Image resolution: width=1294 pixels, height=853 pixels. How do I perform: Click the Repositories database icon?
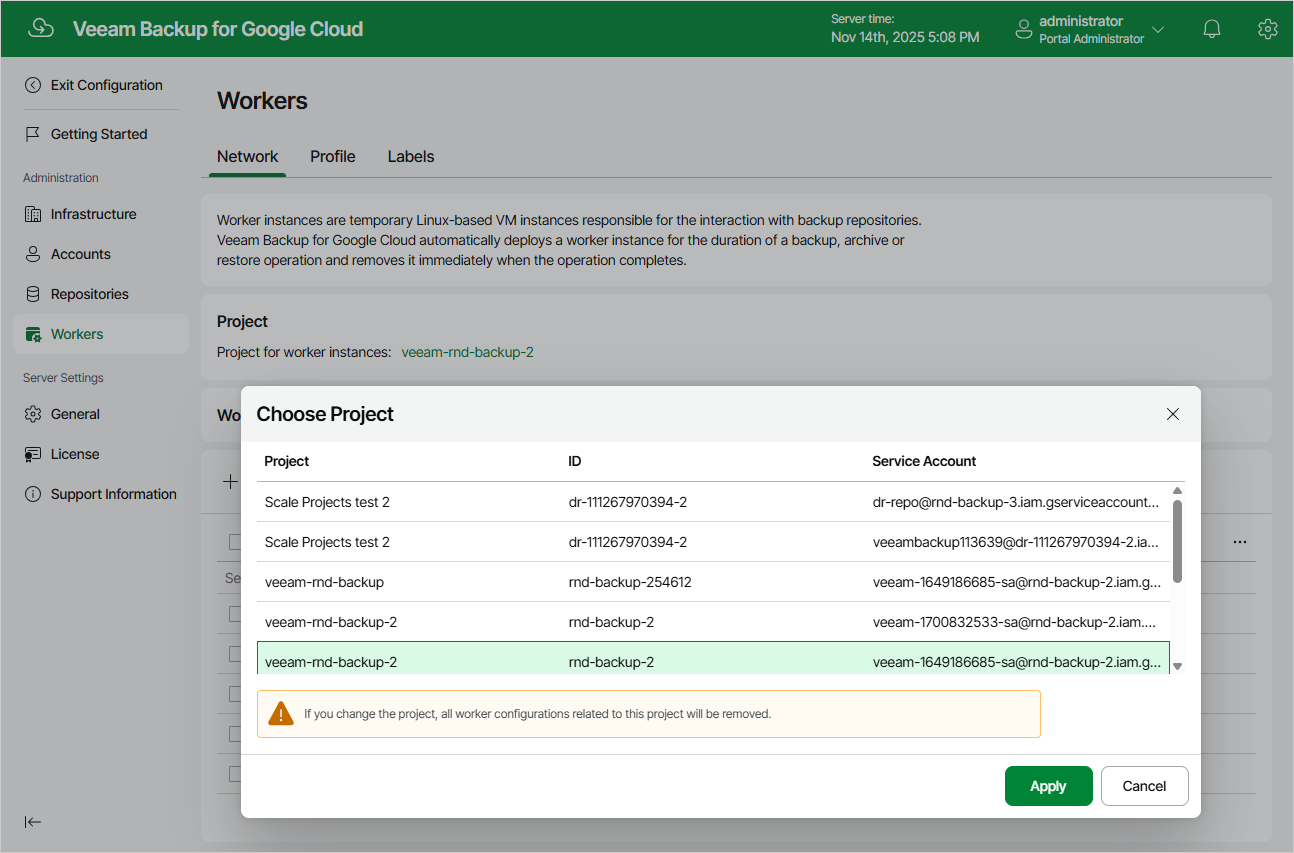(33, 294)
